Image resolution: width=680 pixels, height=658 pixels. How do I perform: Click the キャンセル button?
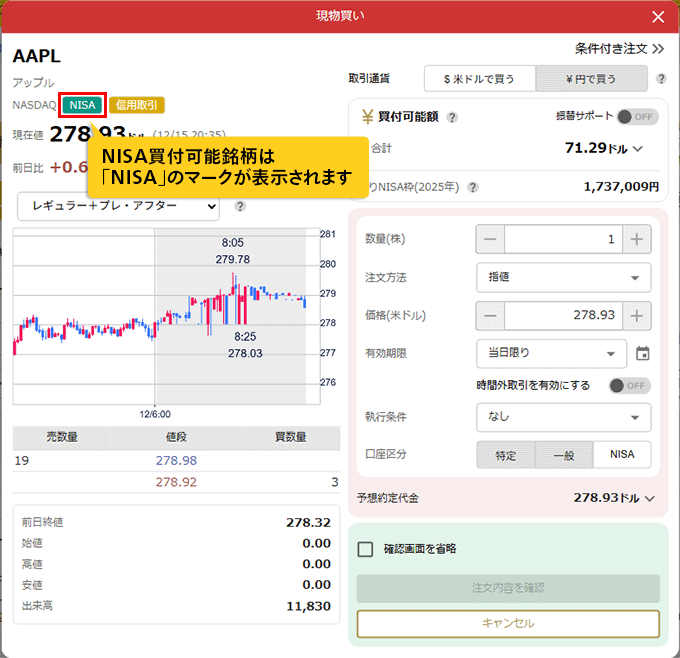pyautogui.click(x=508, y=623)
